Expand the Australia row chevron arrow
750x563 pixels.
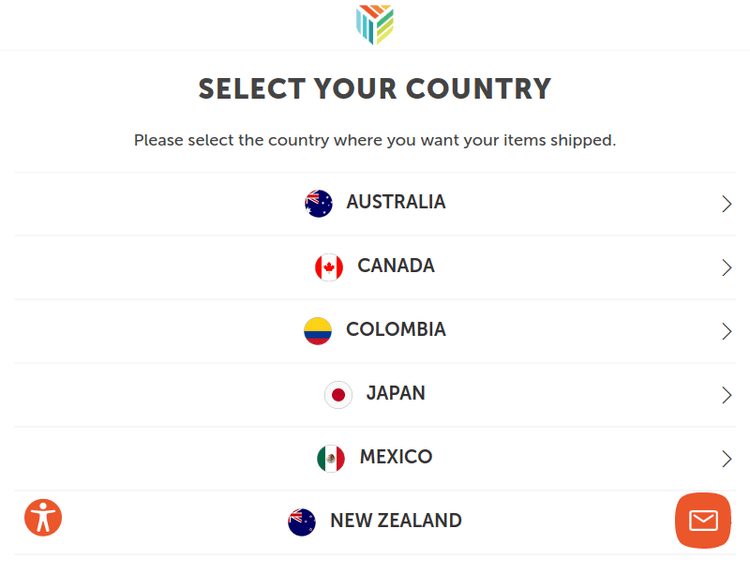(x=727, y=204)
